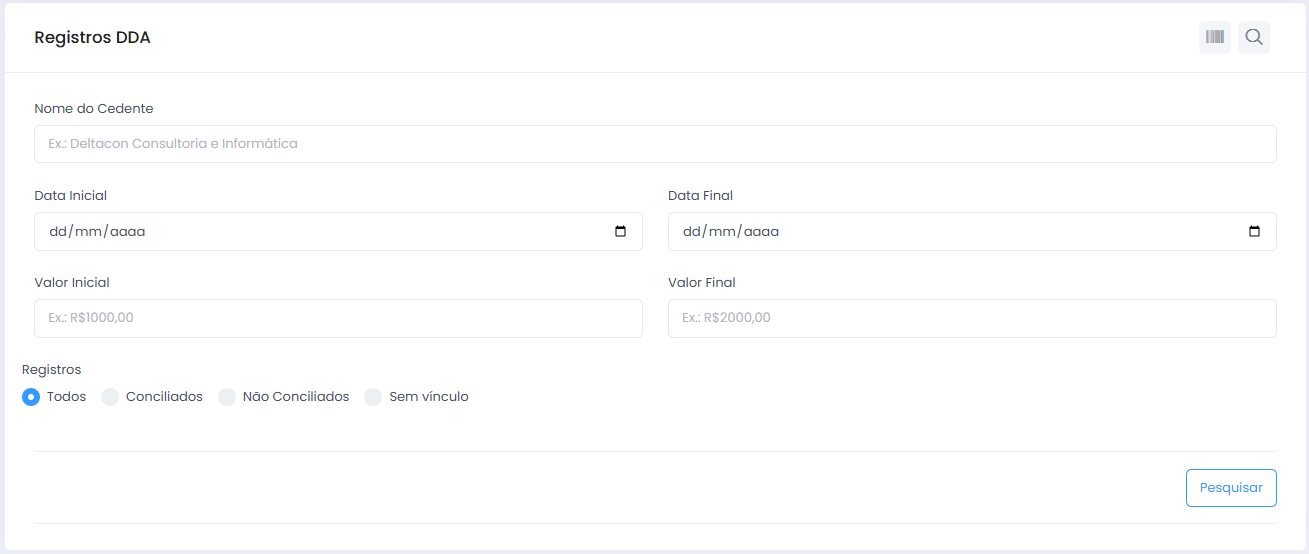Pick the Sem vínculo radio option
Viewport: 1309px width, 554px height.
(373, 397)
